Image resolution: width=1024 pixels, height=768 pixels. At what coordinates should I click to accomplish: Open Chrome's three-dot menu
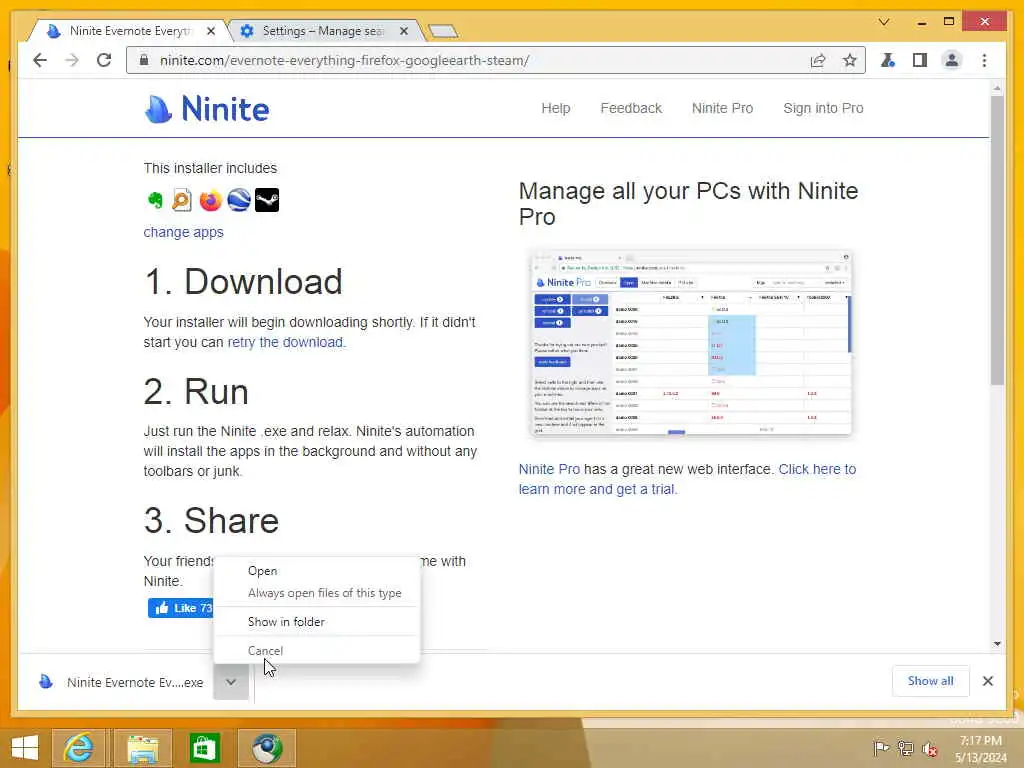984,61
